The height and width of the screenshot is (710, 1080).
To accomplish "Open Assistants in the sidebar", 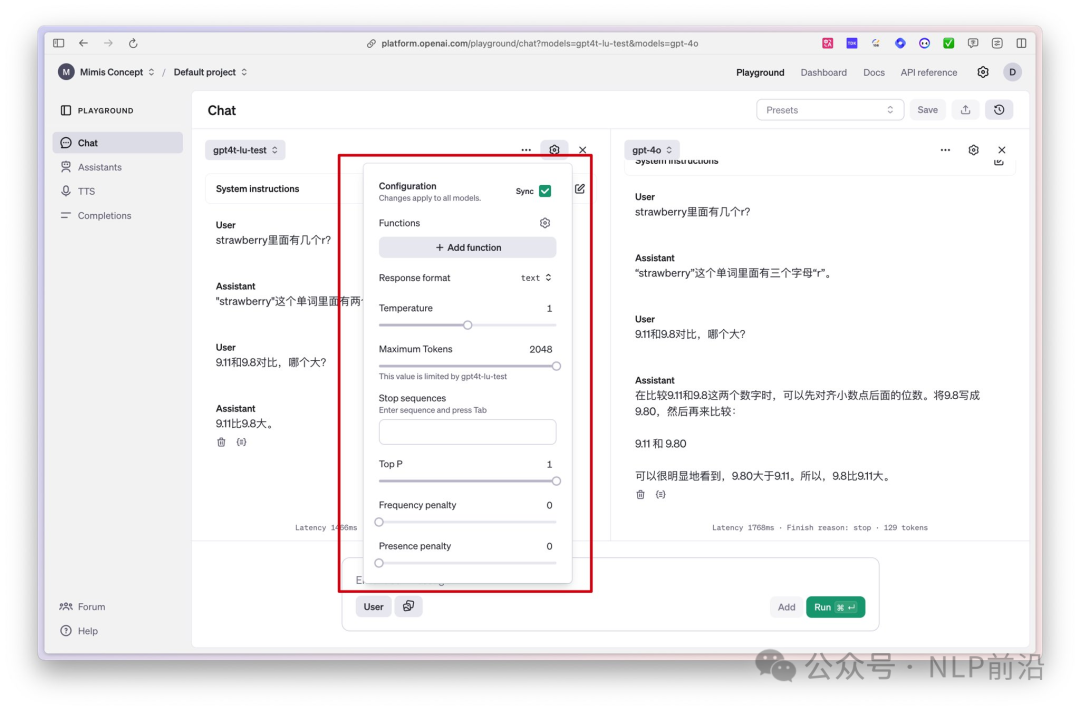I will tap(99, 167).
